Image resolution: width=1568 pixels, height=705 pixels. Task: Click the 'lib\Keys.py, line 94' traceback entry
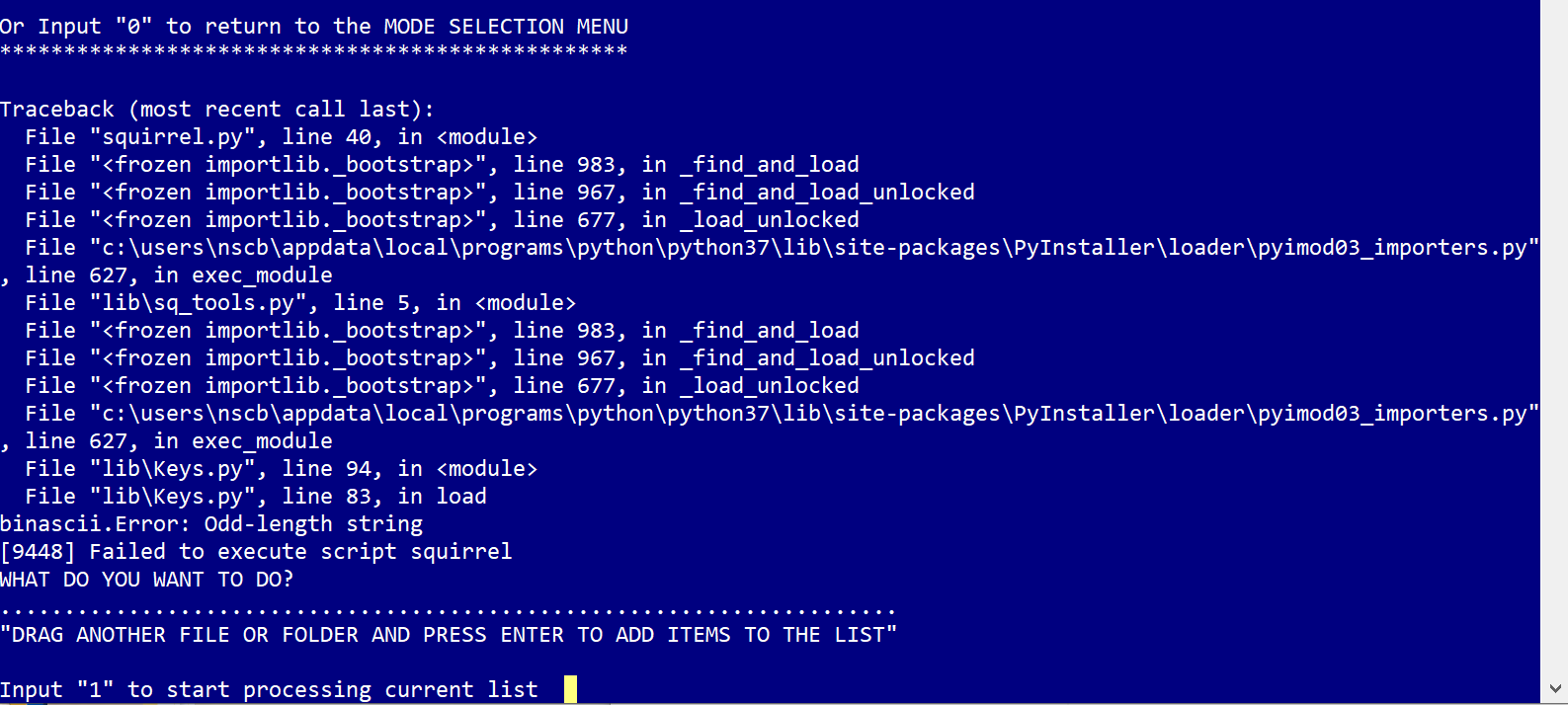click(x=281, y=468)
